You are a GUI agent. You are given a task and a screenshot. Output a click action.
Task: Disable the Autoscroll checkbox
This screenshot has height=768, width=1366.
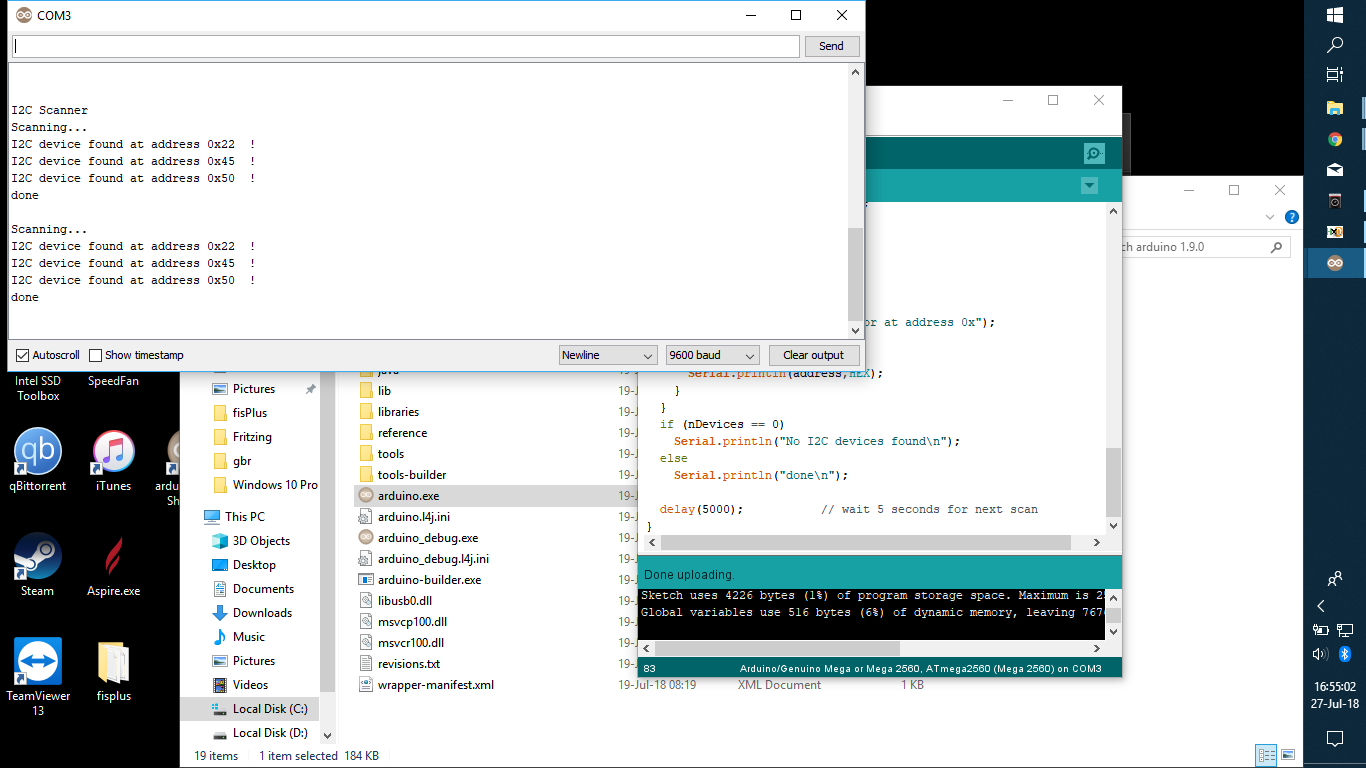tap(21, 355)
